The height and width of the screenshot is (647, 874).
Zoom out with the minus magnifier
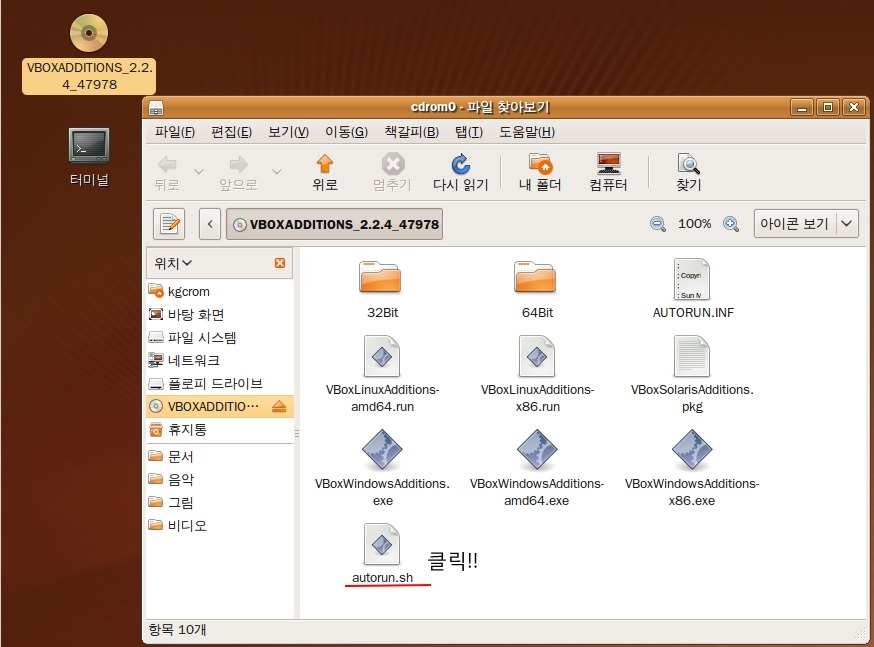pos(658,224)
